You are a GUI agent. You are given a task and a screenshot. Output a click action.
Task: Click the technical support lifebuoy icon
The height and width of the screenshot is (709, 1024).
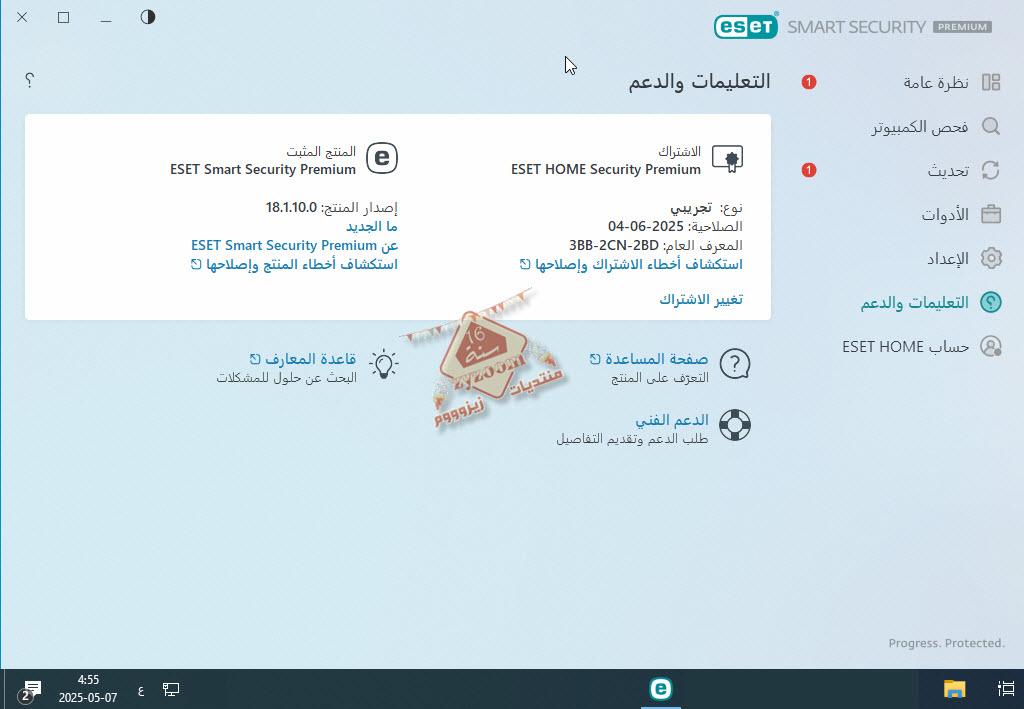click(735, 425)
